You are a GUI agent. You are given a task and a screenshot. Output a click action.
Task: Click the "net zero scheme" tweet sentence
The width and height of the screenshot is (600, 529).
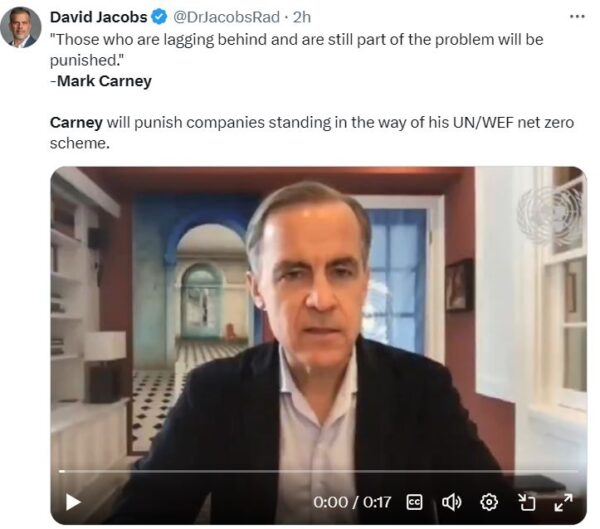[312, 133]
